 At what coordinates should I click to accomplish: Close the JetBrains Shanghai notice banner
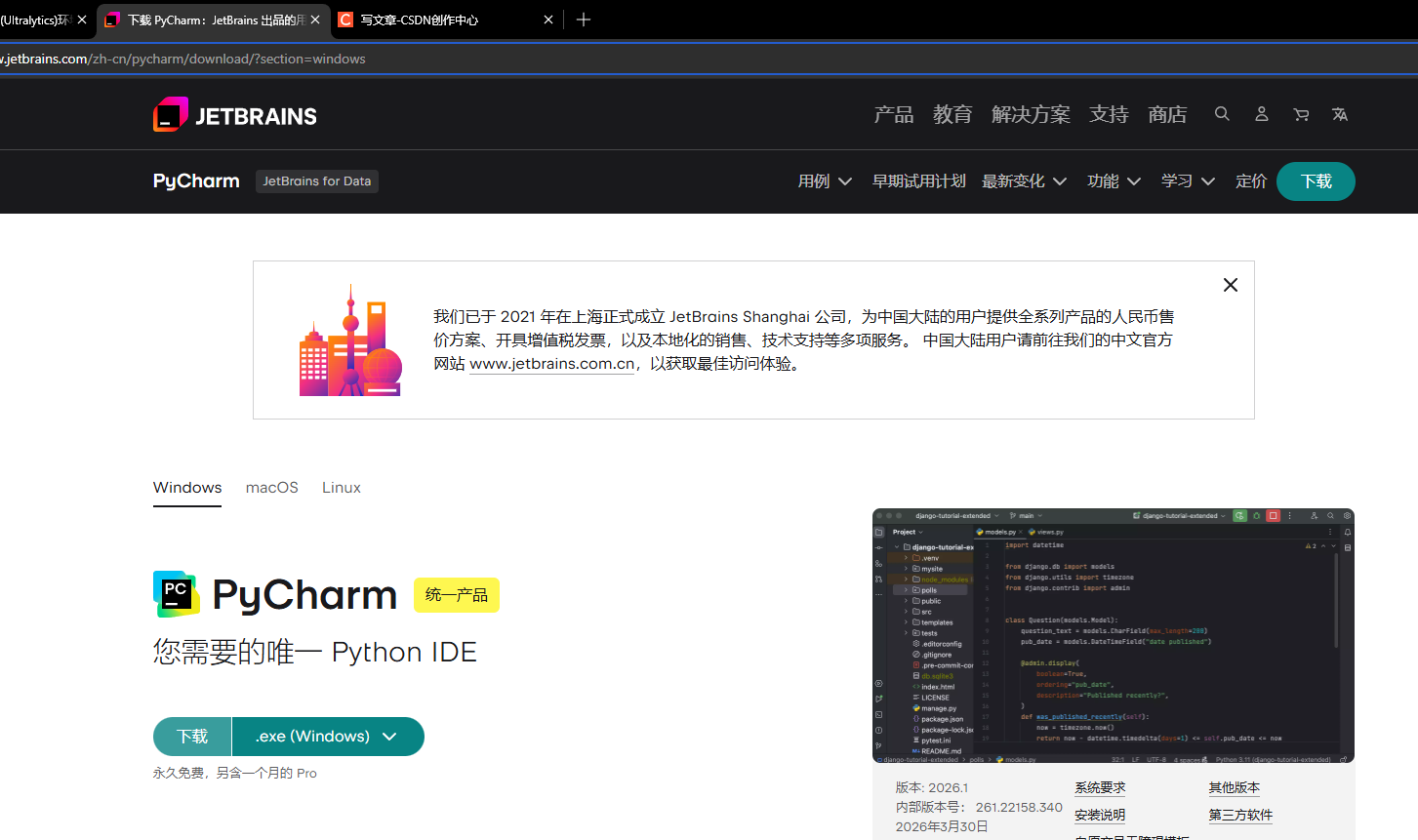[1231, 285]
